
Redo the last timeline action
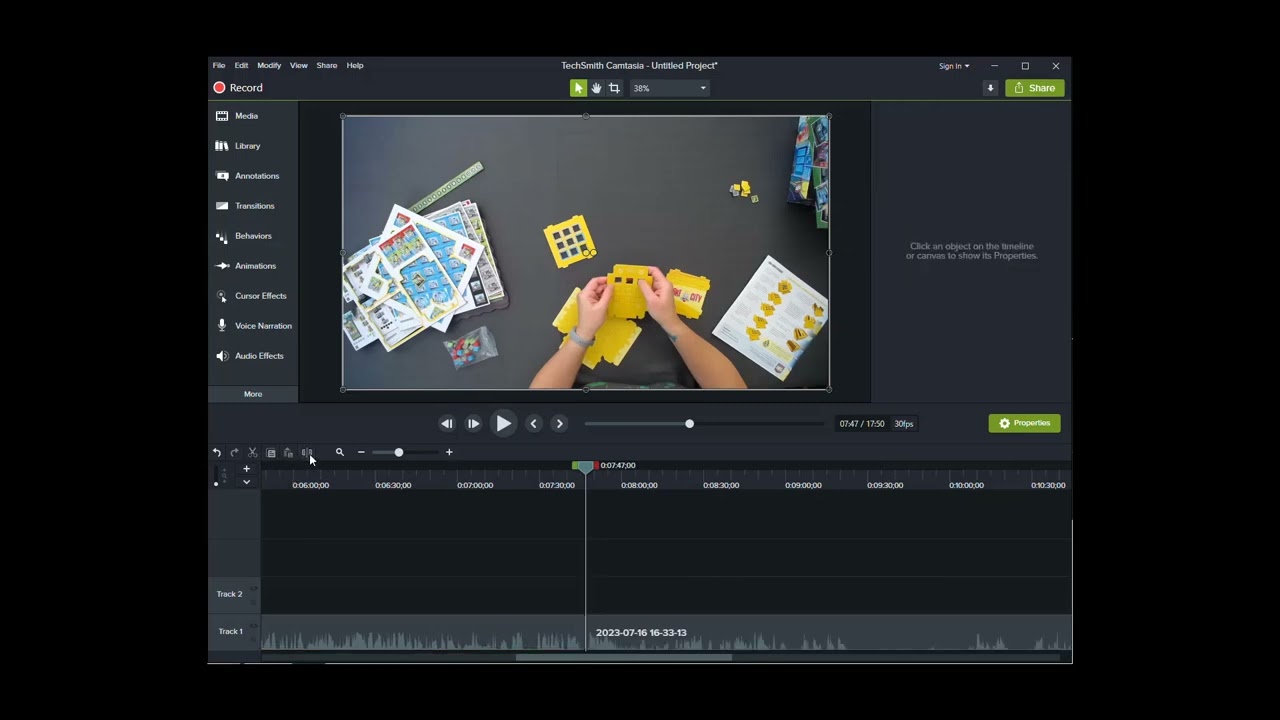235,453
